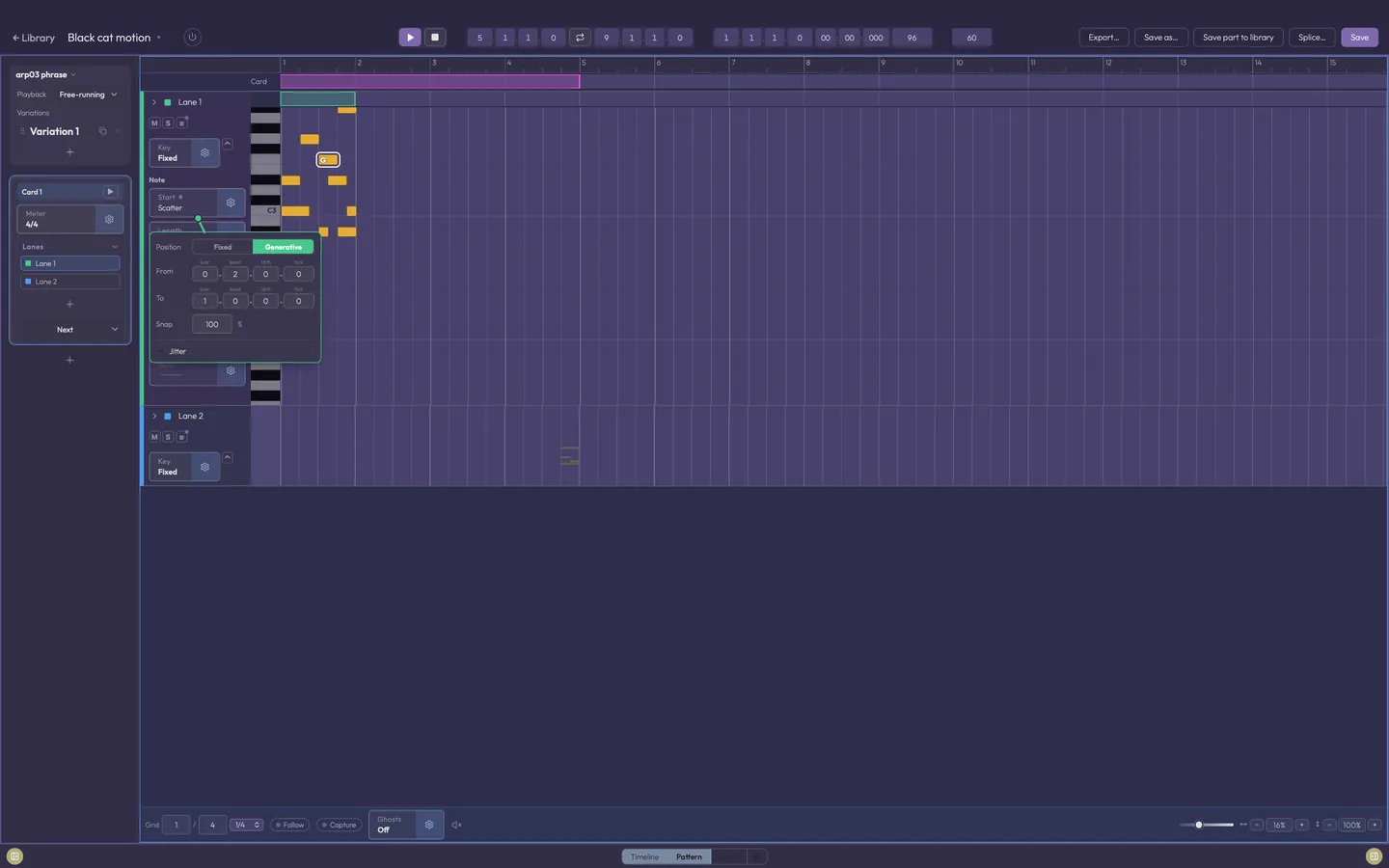
Task: Select Lane 2 in the Lanes list
Action: (69, 282)
